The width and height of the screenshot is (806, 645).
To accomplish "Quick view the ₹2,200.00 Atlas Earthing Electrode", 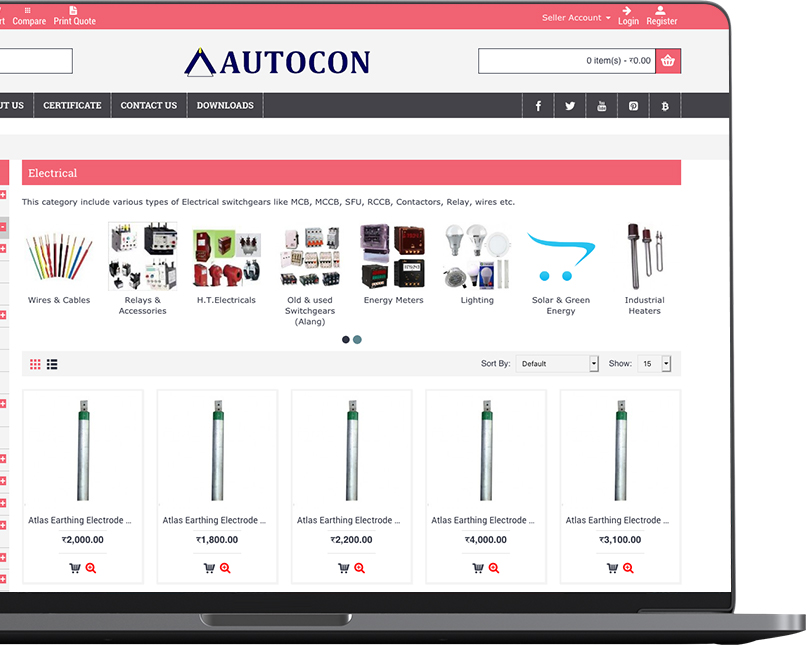I will 360,568.
